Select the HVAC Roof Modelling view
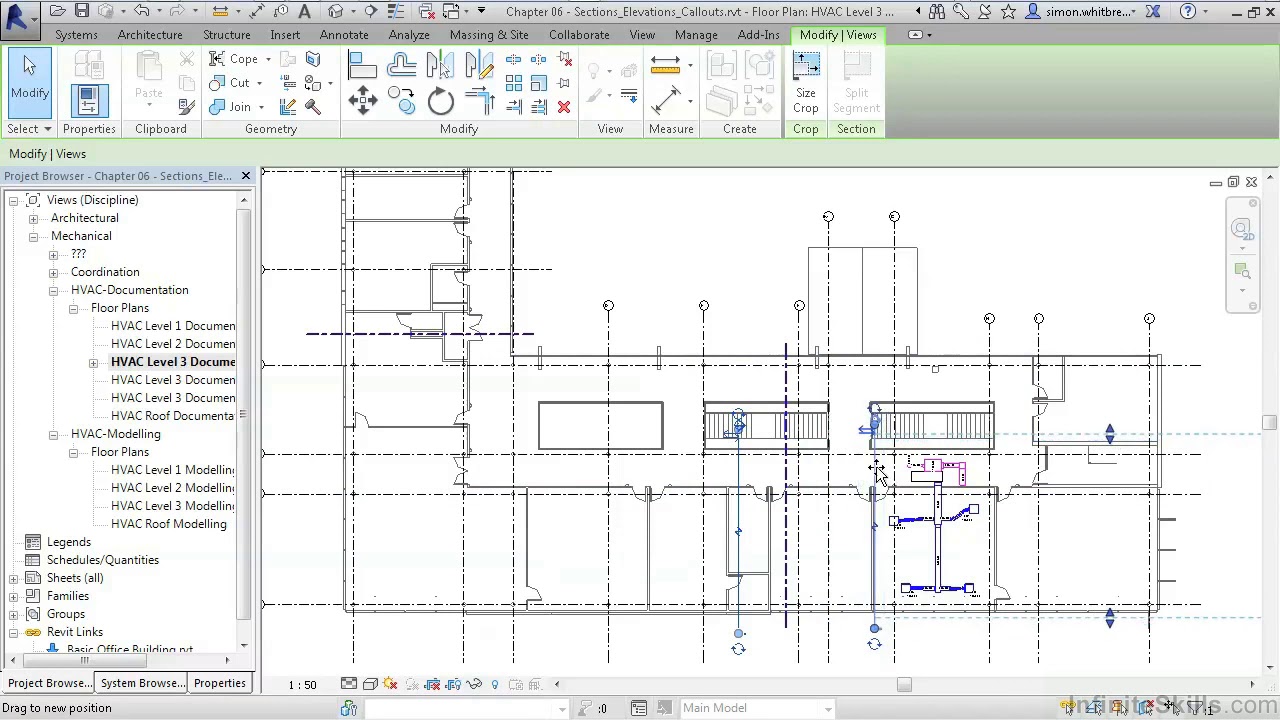 (x=169, y=524)
